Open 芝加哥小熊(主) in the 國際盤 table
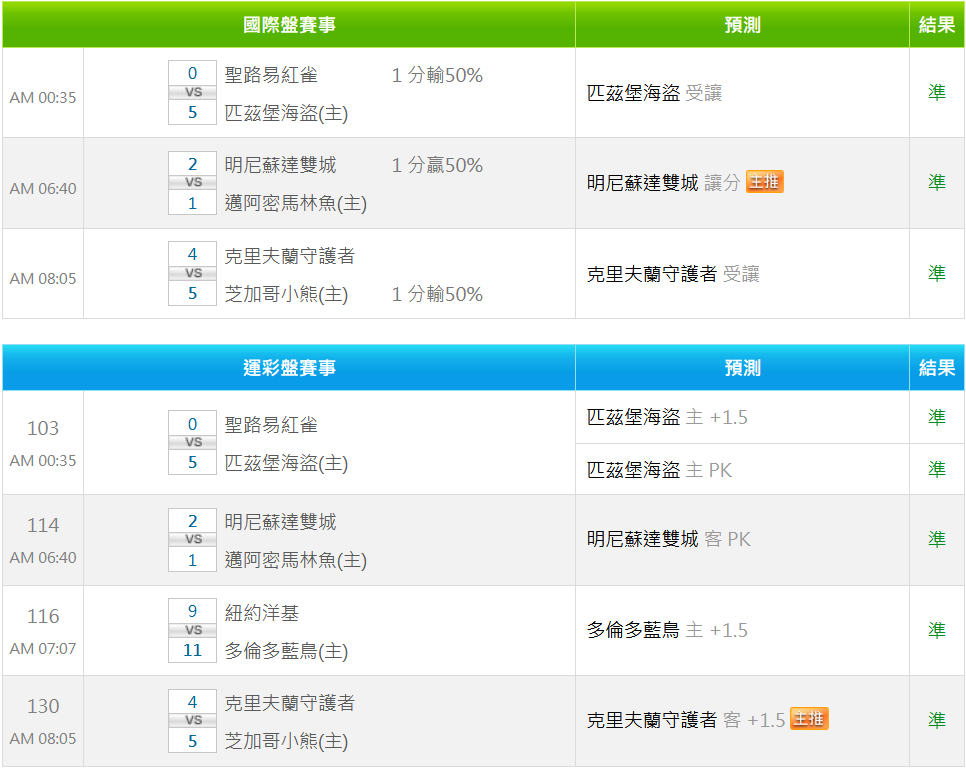 click(286, 294)
